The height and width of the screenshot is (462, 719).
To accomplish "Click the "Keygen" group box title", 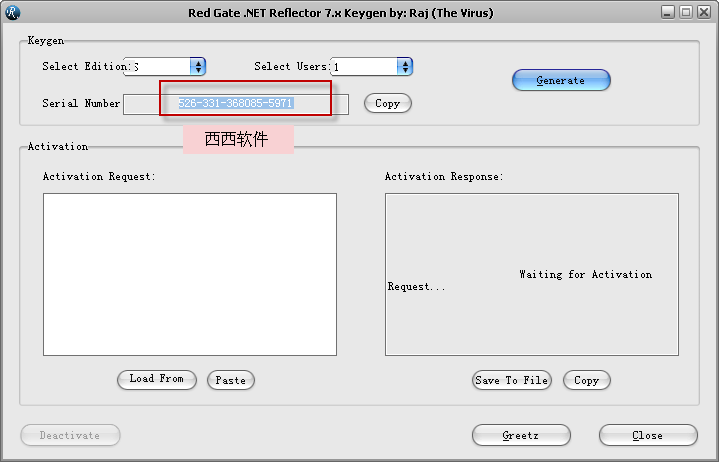I will pos(46,40).
